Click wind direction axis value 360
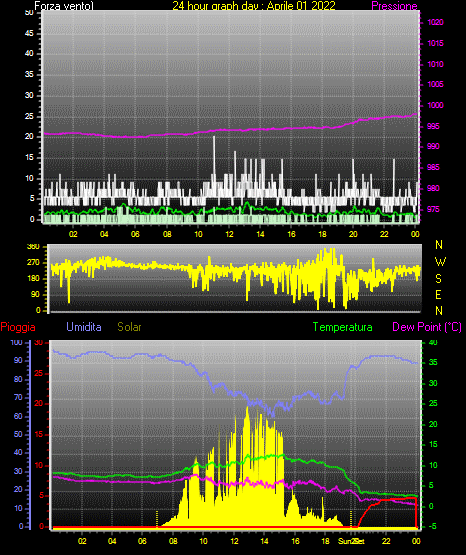466x555 pixels. [34, 247]
